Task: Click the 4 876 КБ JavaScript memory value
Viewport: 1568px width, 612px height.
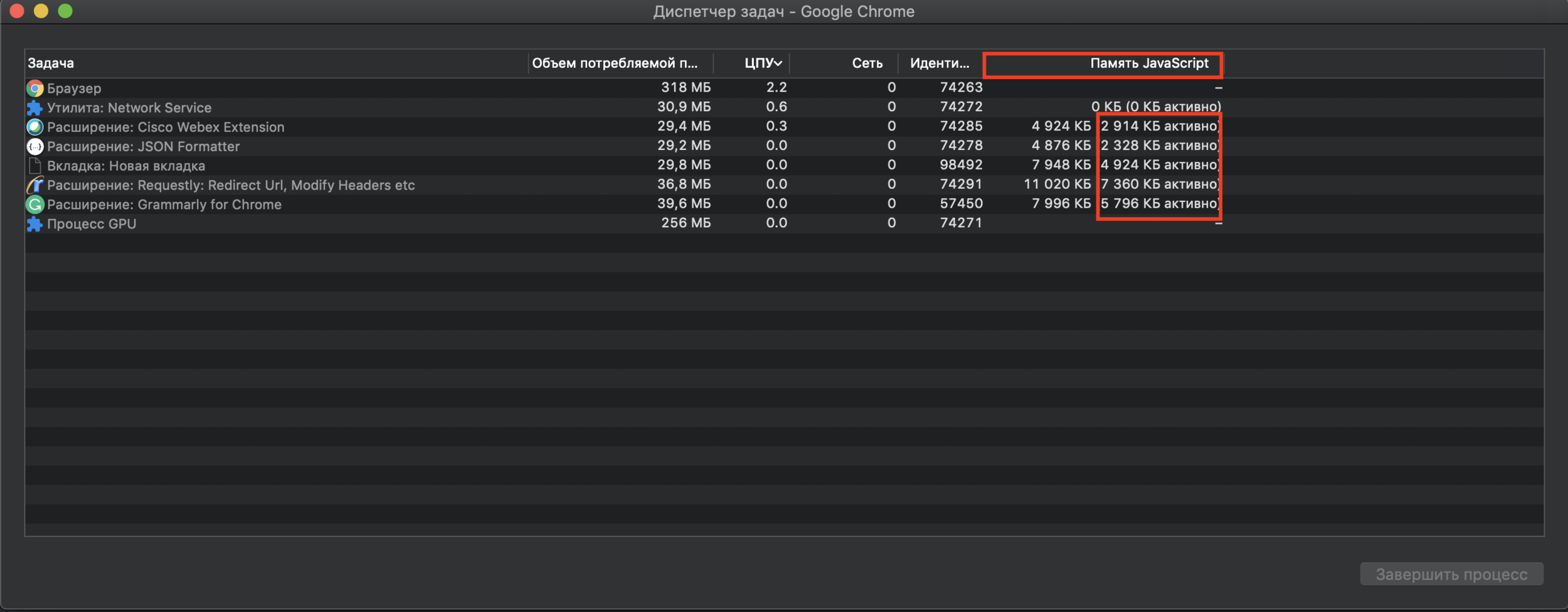Action: click(x=1061, y=146)
